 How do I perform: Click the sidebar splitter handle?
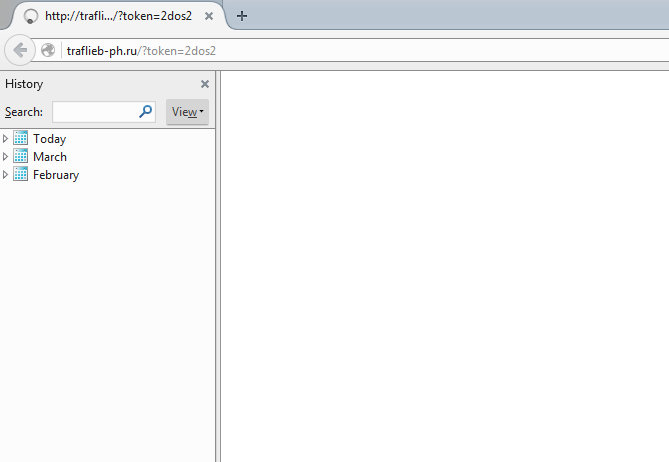(x=218, y=267)
